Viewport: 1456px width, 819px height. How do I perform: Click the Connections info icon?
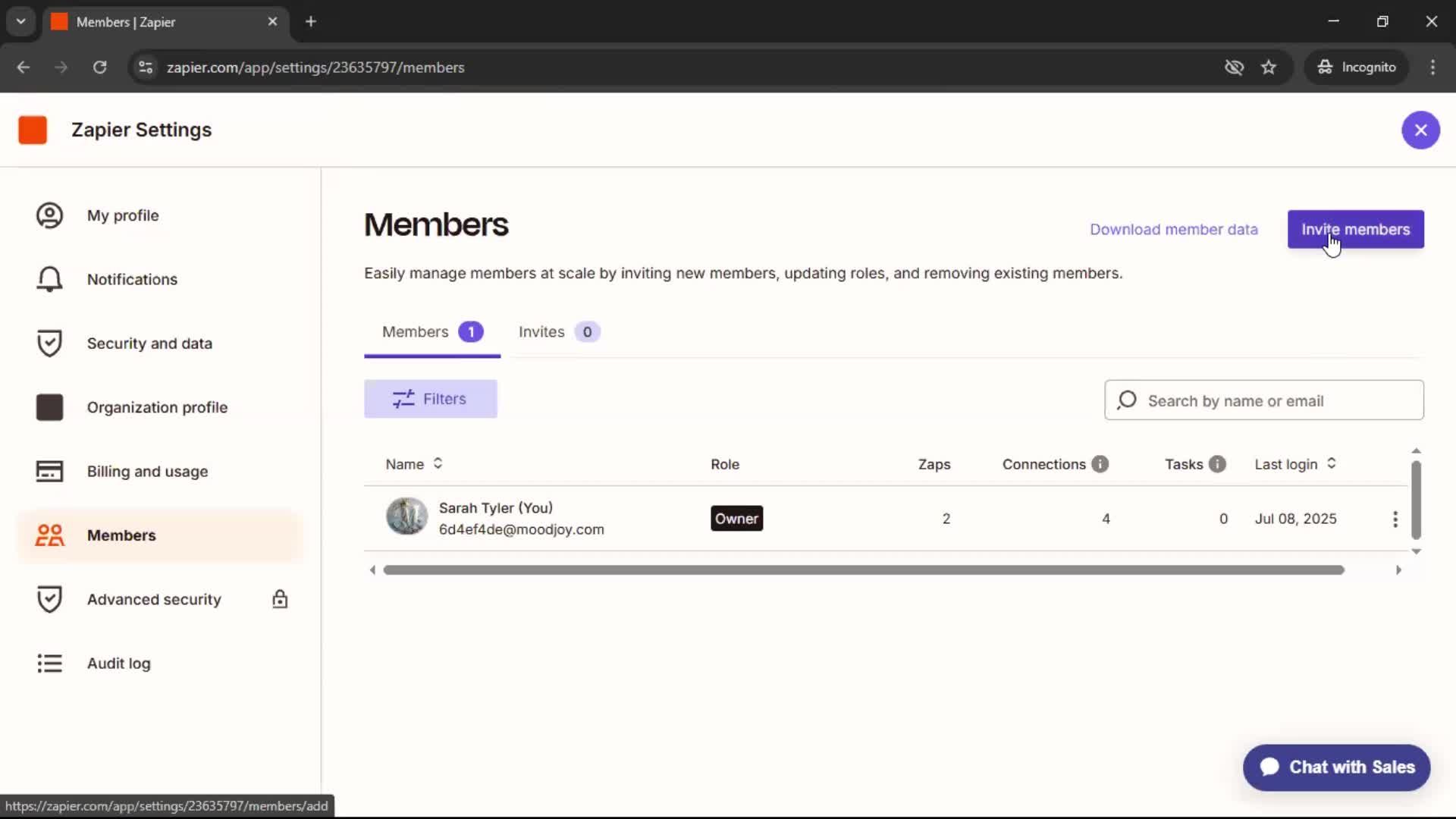[1100, 464]
